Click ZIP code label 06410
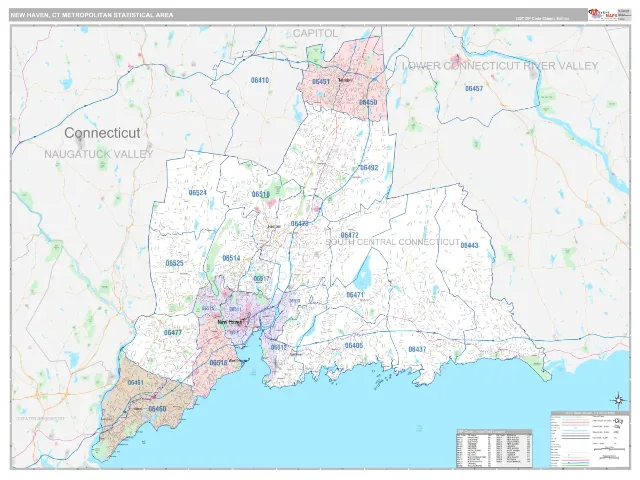This screenshot has width=640, height=480. [x=260, y=80]
